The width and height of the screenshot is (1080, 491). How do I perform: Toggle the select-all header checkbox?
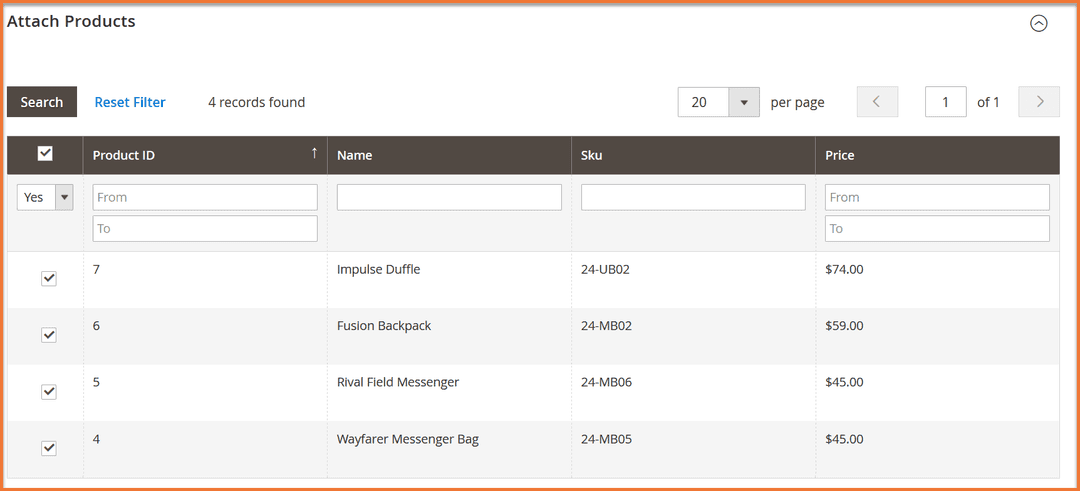pos(45,154)
